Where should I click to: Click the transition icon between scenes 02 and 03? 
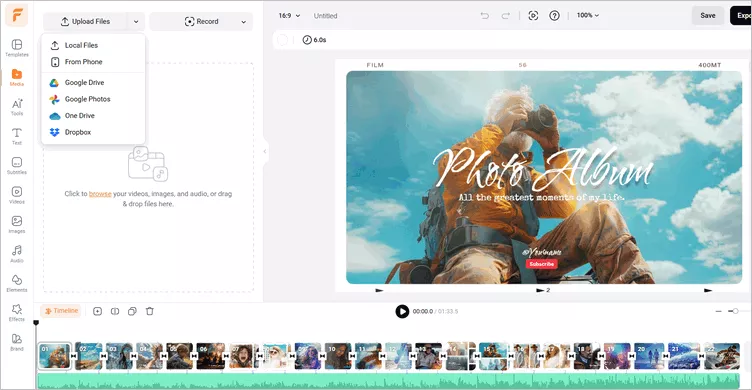coord(104,356)
